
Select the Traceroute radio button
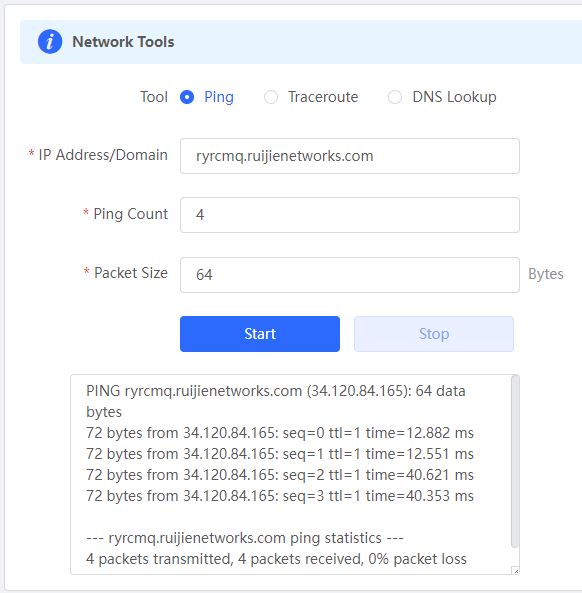point(271,97)
